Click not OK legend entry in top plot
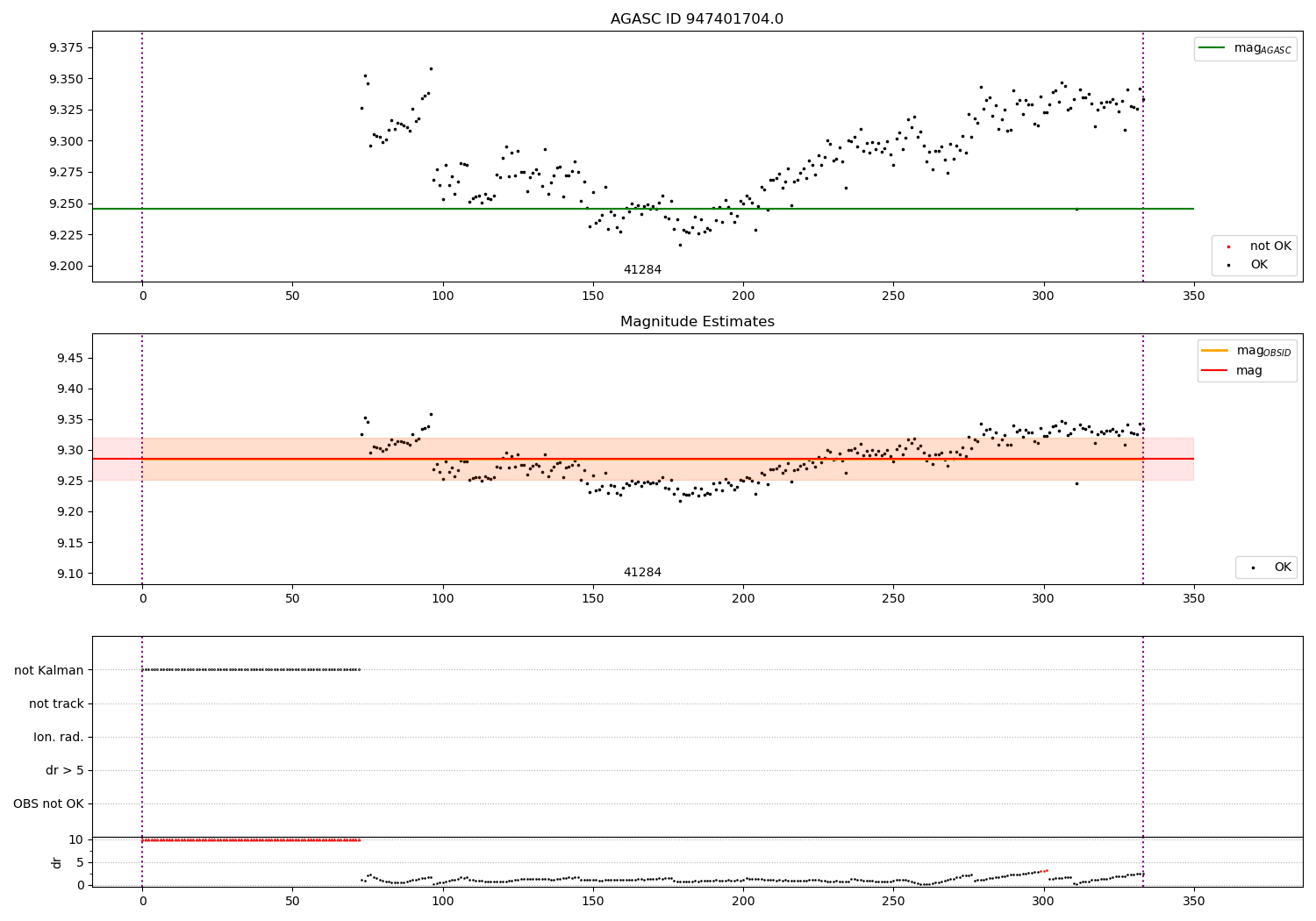This screenshot has height=921, width=1316. (1256, 246)
